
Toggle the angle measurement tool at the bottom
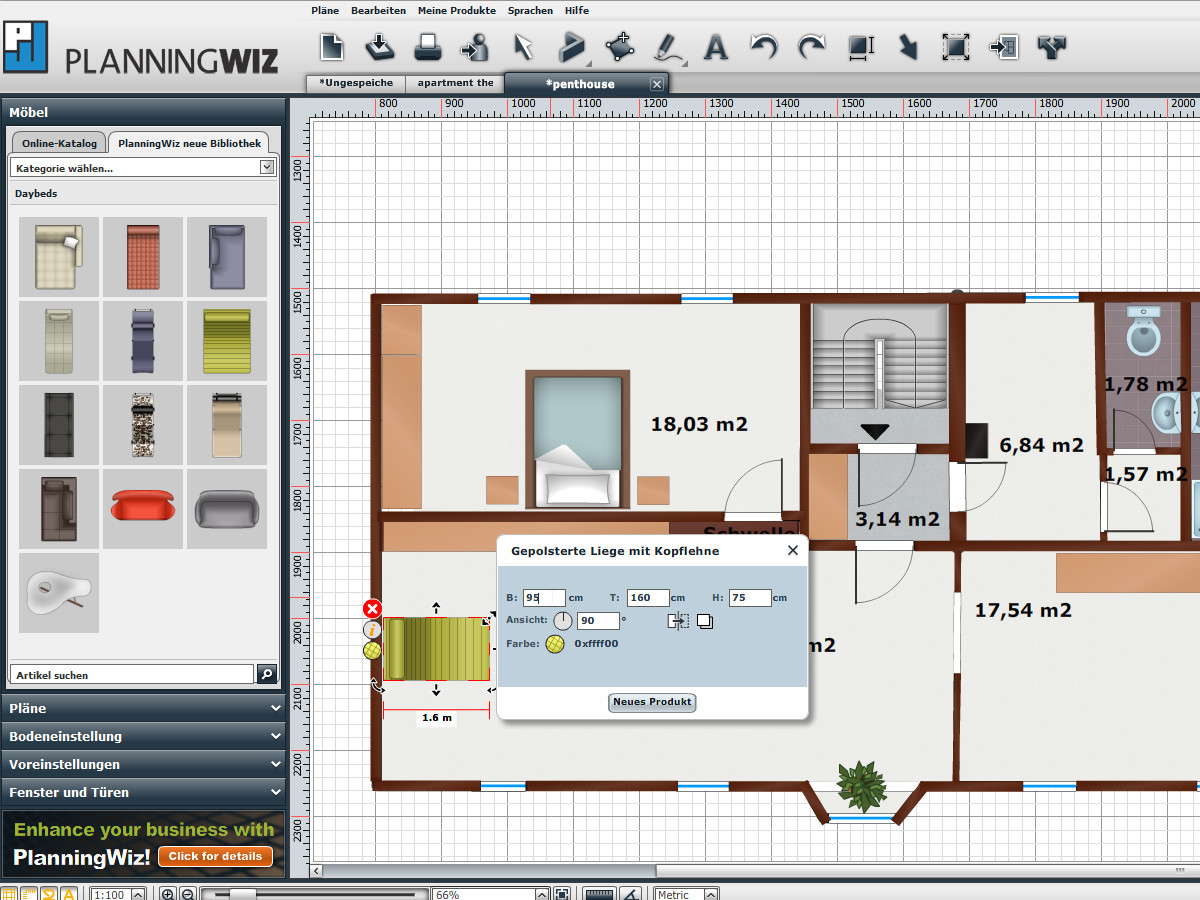(x=631, y=894)
